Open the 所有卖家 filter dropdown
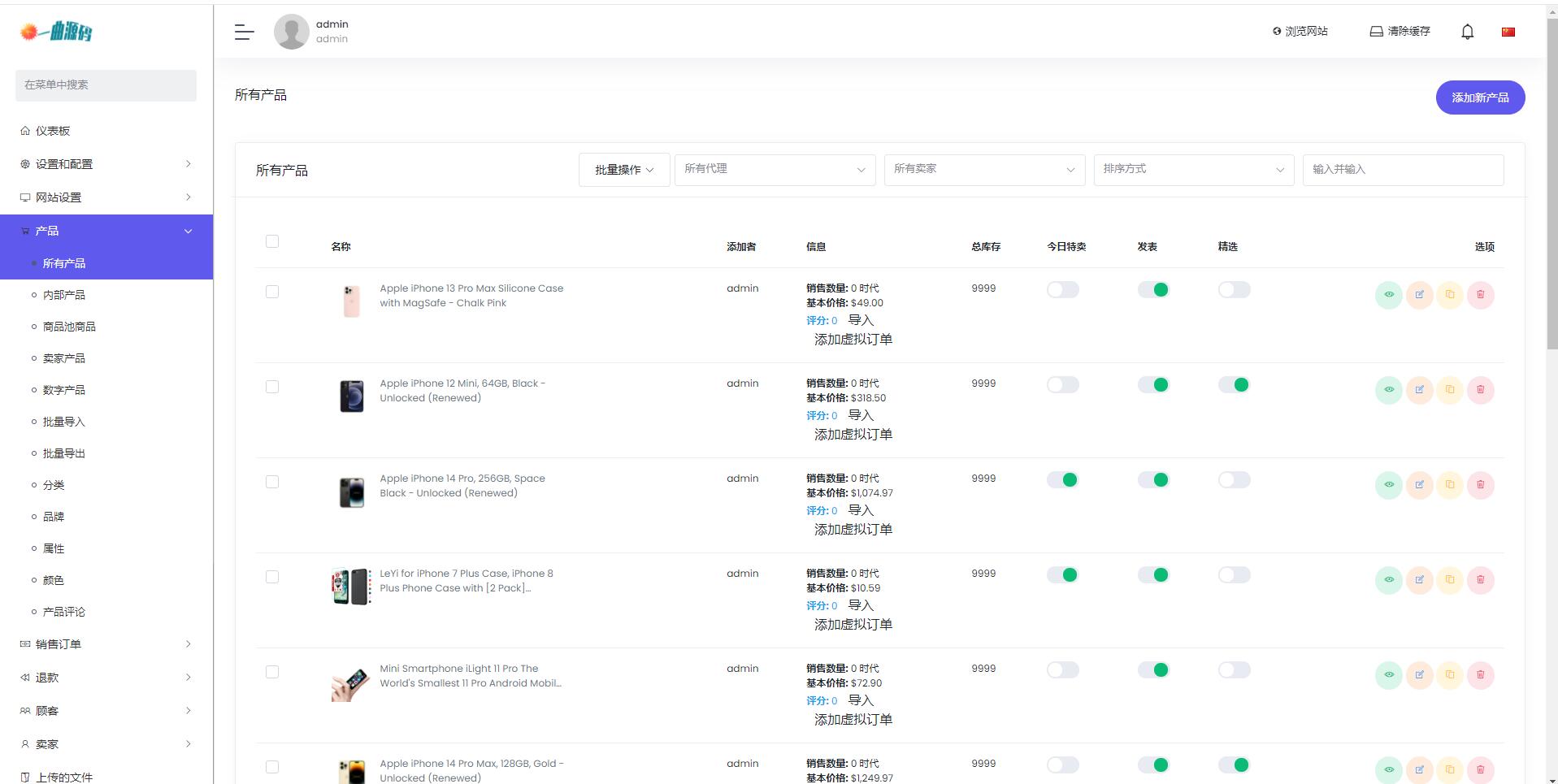 (984, 169)
